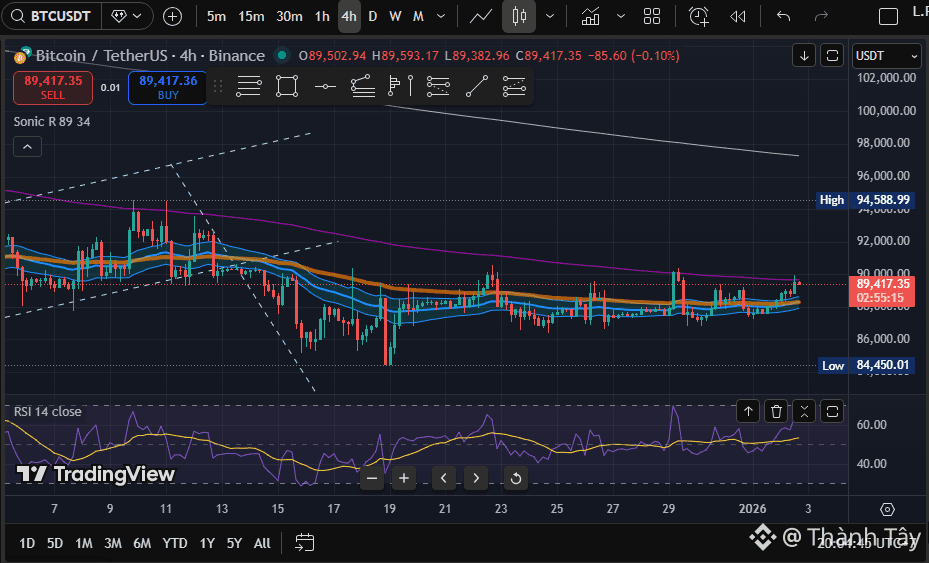Collapse the Sonic R indicator legend

(27, 147)
